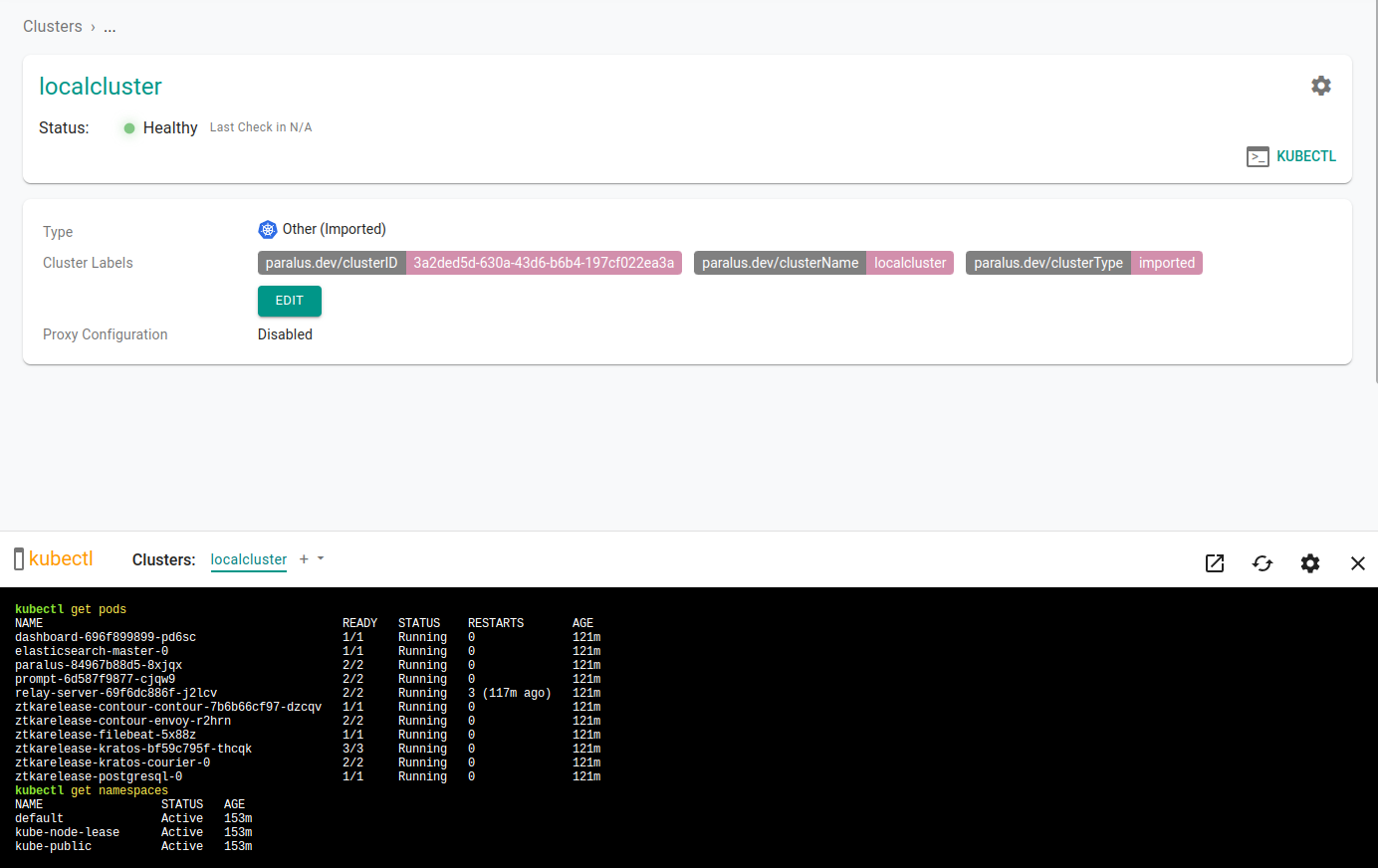
Task: Click the Kubernetes icon beside Other (Imported)
Action: coord(268,230)
